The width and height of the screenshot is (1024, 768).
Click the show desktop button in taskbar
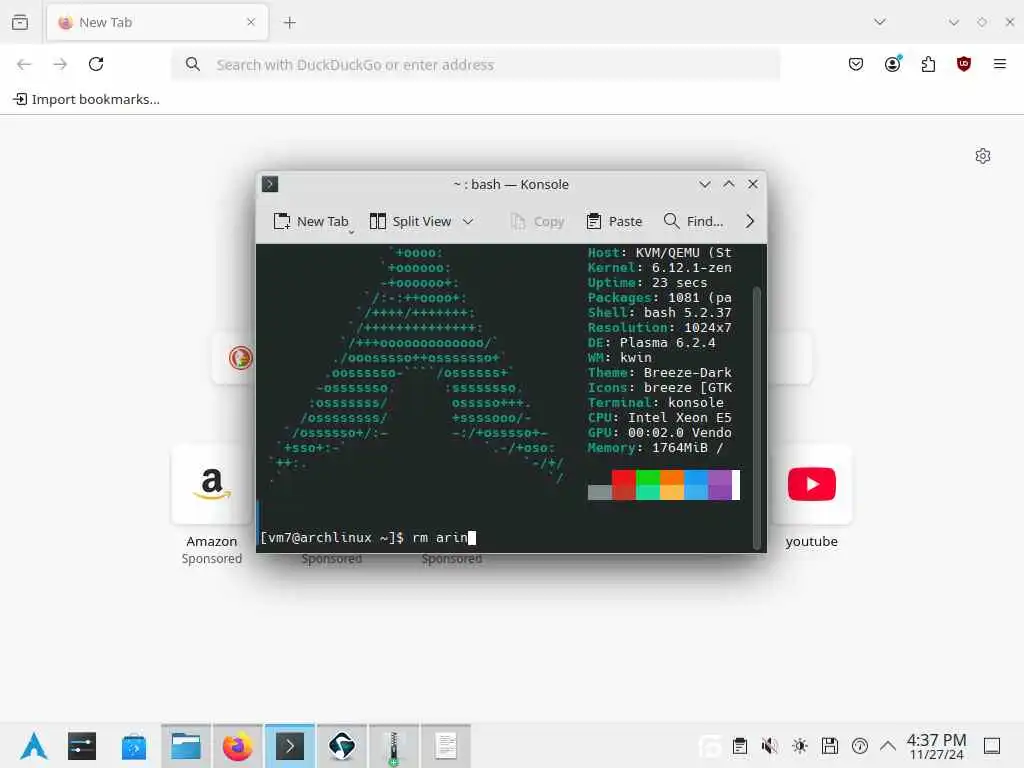coord(991,746)
